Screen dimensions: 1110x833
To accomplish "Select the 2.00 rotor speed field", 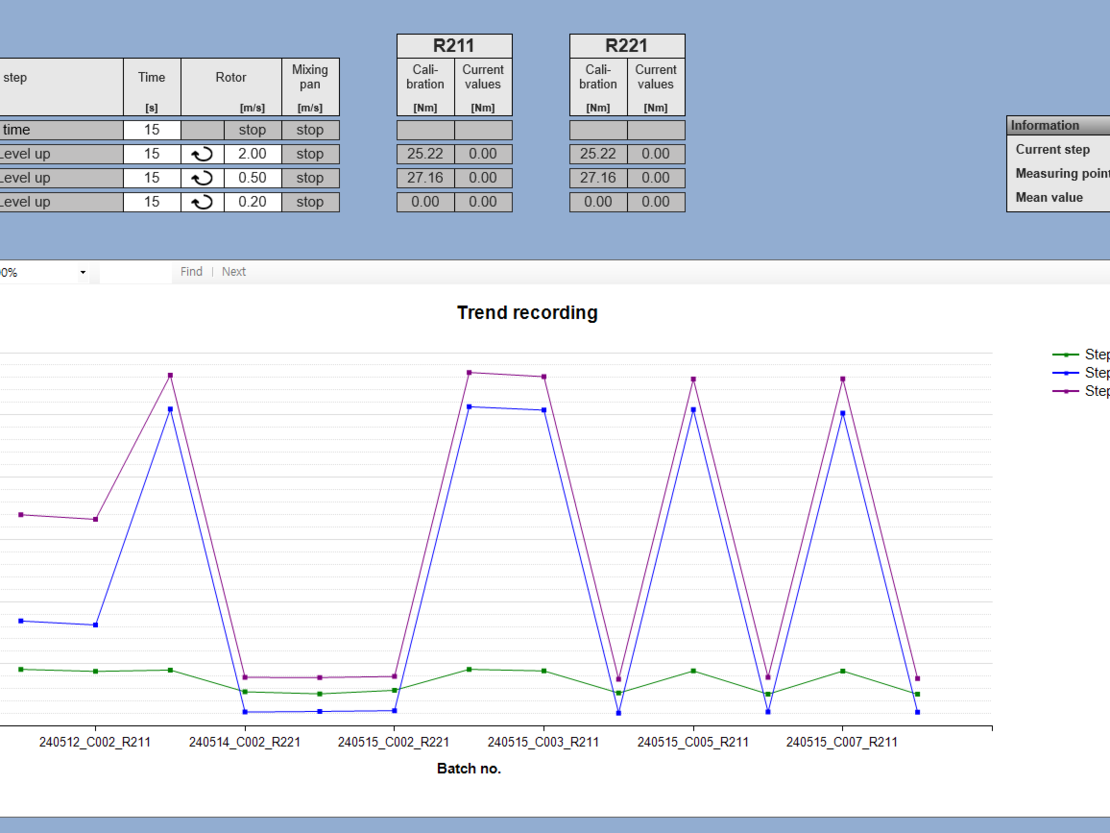I will [x=252, y=154].
